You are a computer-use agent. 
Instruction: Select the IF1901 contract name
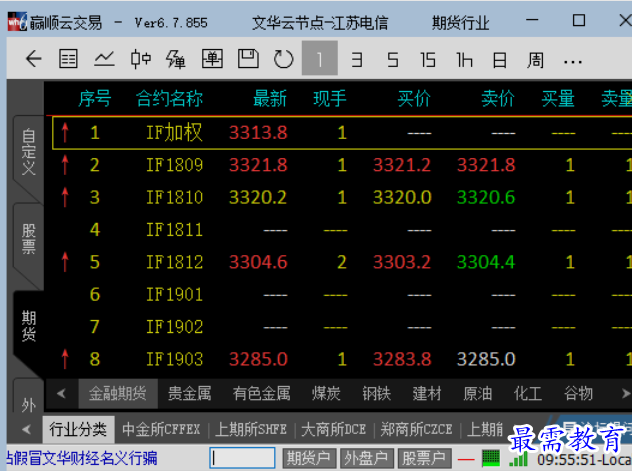pos(175,295)
